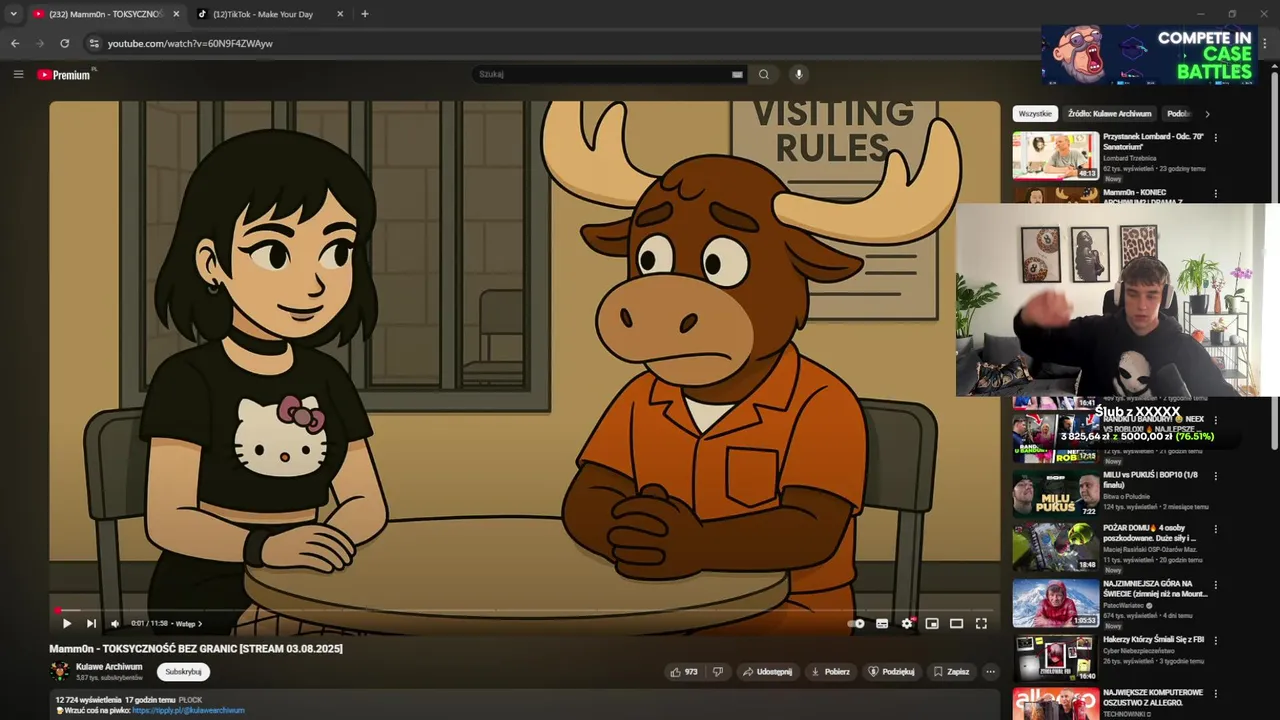Screen dimensions: 1280x720
Task: Subscribe using the Subskrybuj button
Action: pos(183,672)
